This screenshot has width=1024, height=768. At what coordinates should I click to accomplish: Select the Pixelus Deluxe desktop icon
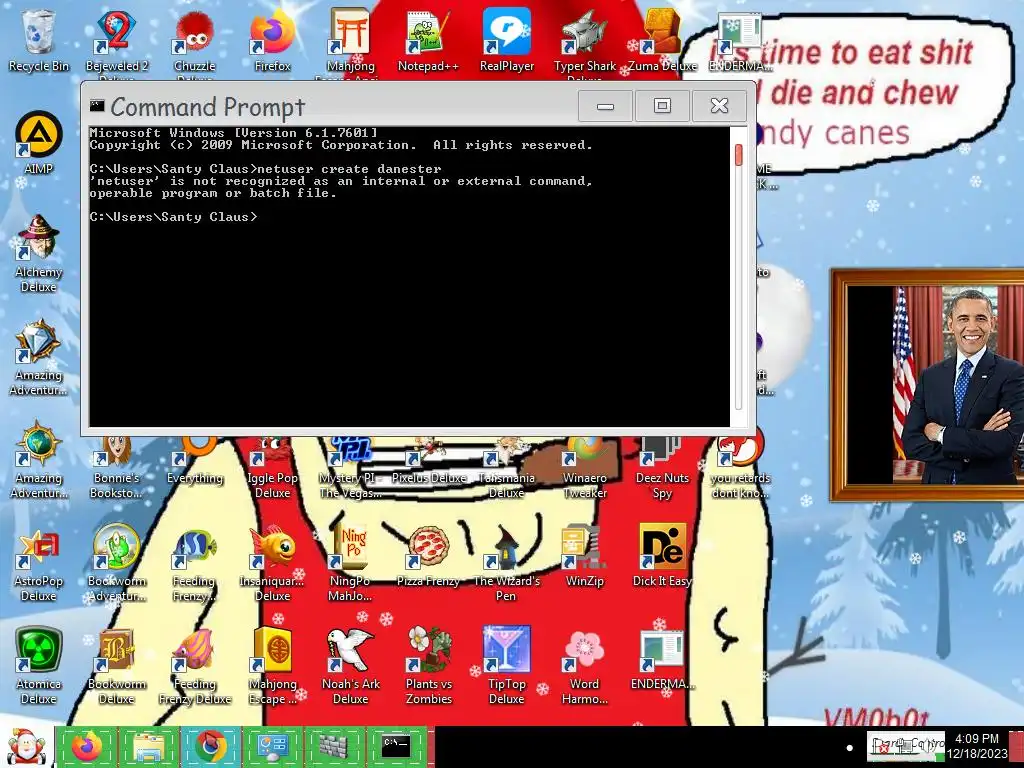pyautogui.click(x=428, y=461)
